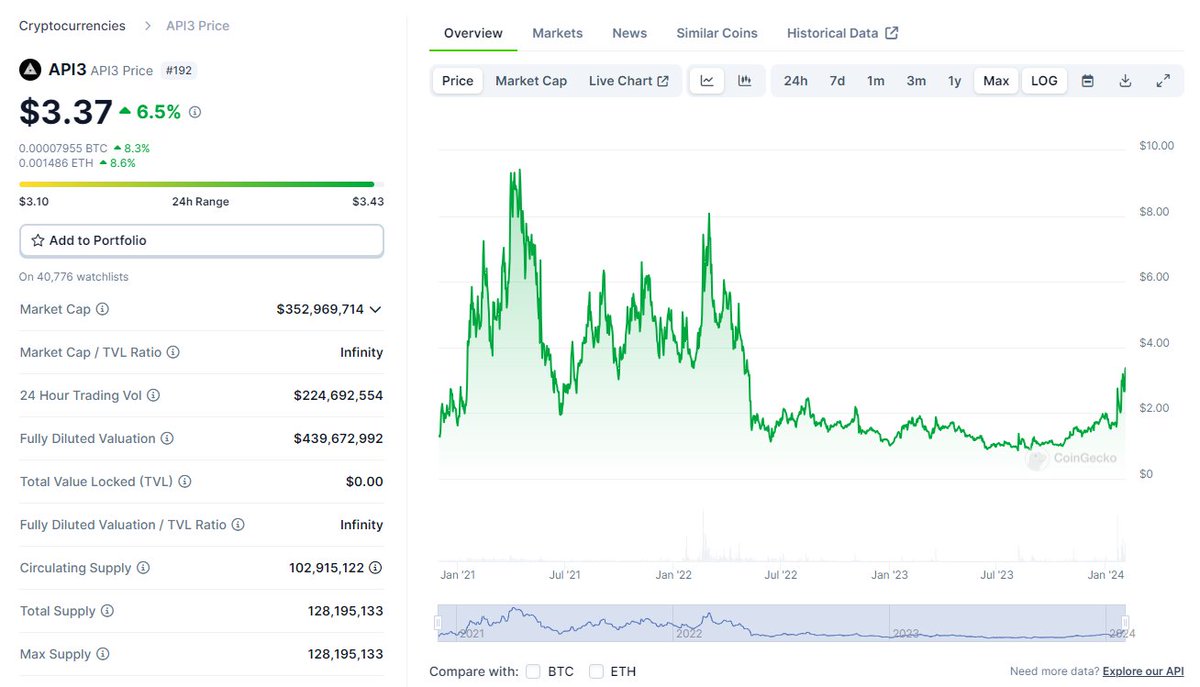This screenshot has height=687, width=1200.
Task: Click the info icon beside price change 6.5%
Action: click(x=195, y=112)
